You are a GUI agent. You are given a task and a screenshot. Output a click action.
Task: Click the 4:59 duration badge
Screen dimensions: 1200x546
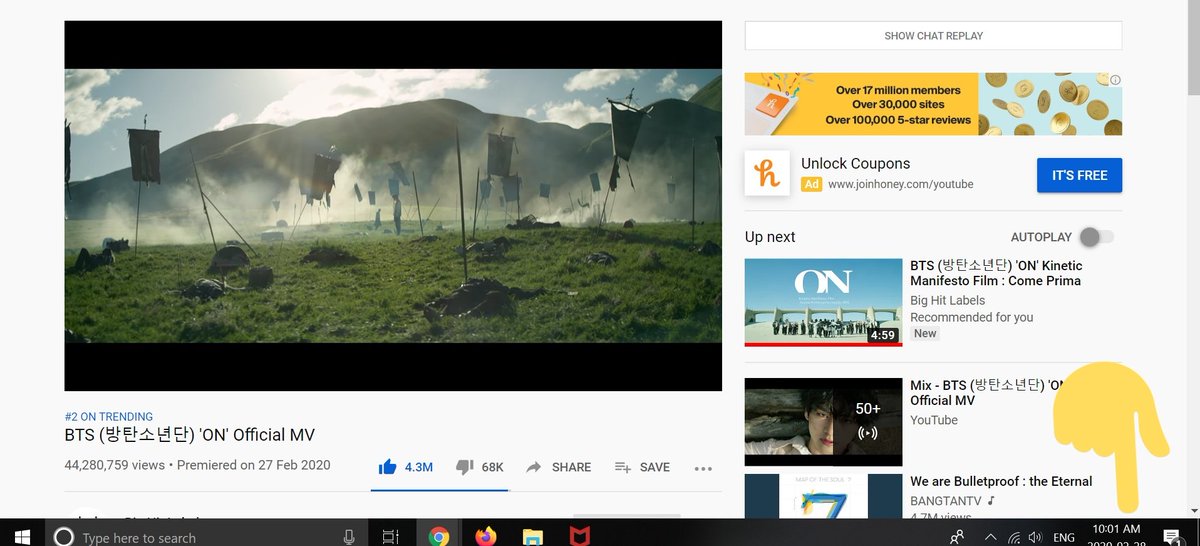pyautogui.click(x=882, y=335)
